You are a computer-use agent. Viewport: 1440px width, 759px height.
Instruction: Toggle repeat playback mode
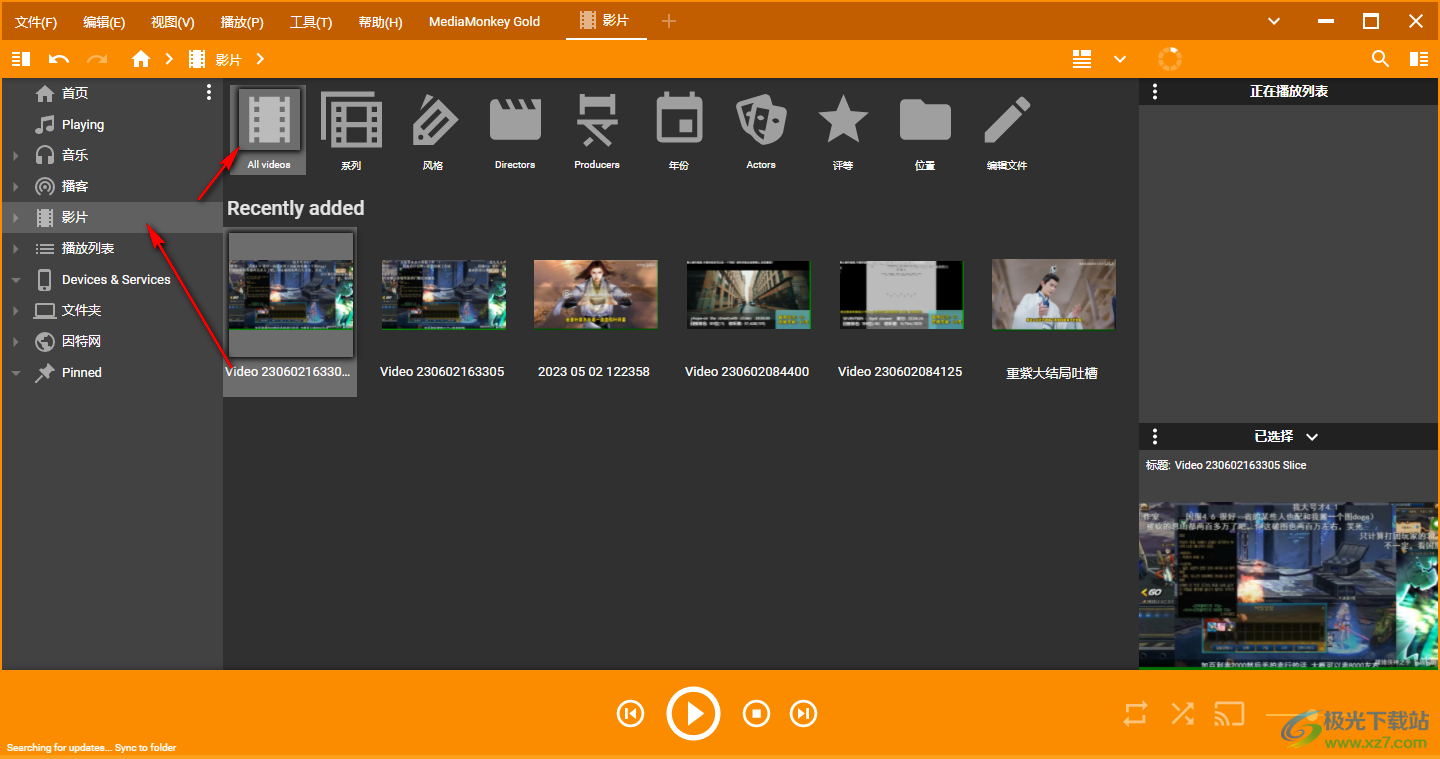pos(1136,714)
